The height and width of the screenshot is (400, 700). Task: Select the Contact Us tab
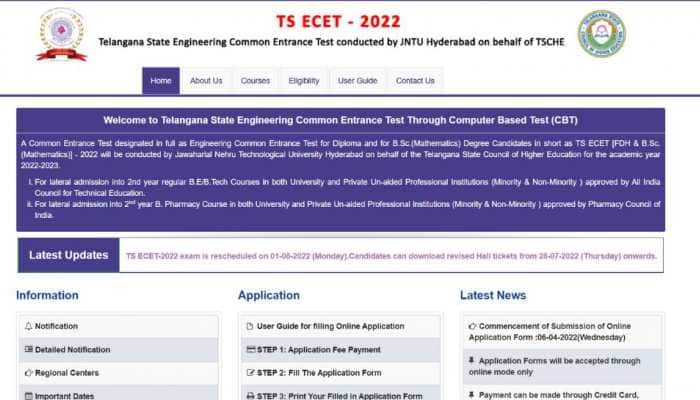pos(415,81)
